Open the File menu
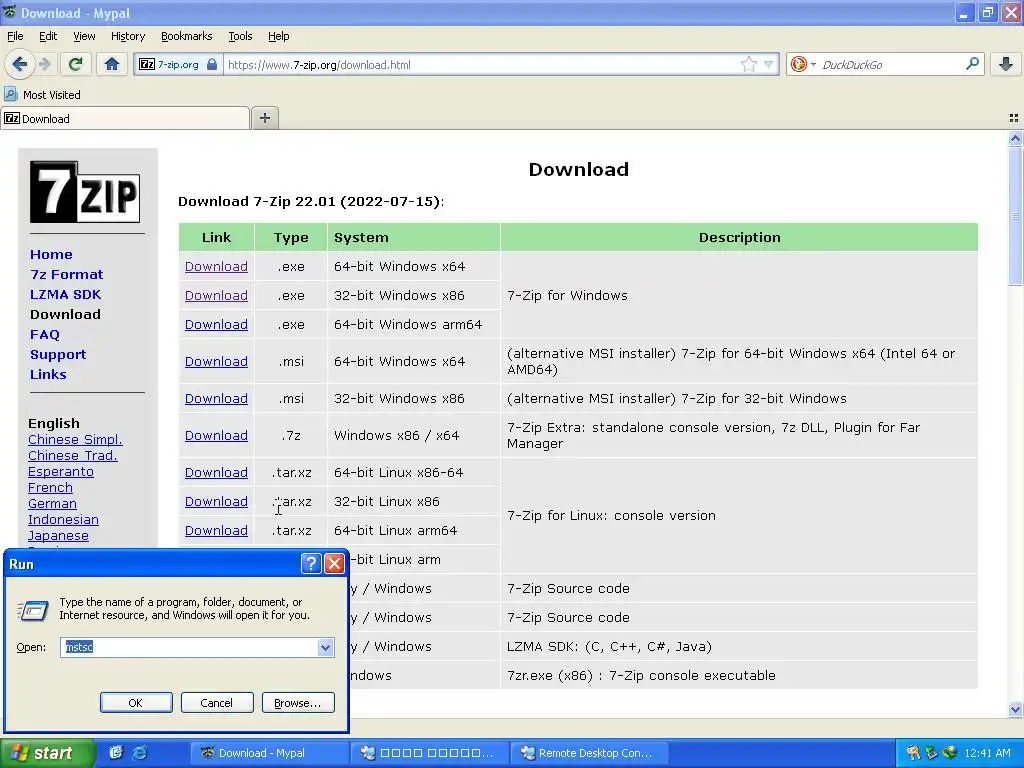Viewport: 1024px width, 768px height. pos(15,36)
